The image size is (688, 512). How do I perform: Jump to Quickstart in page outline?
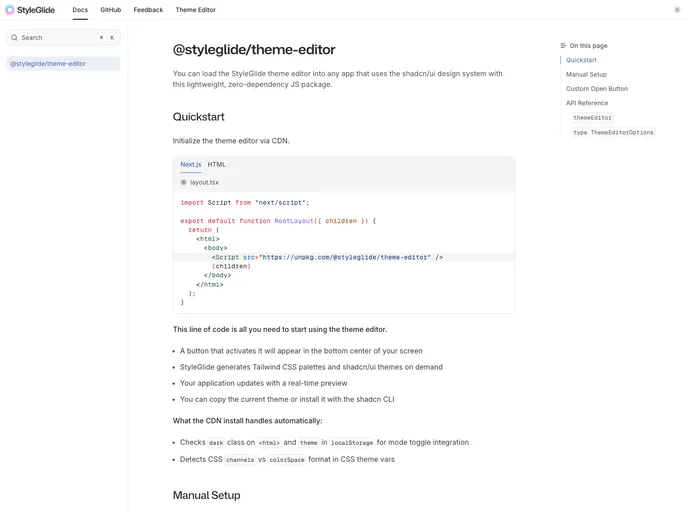[581, 60]
